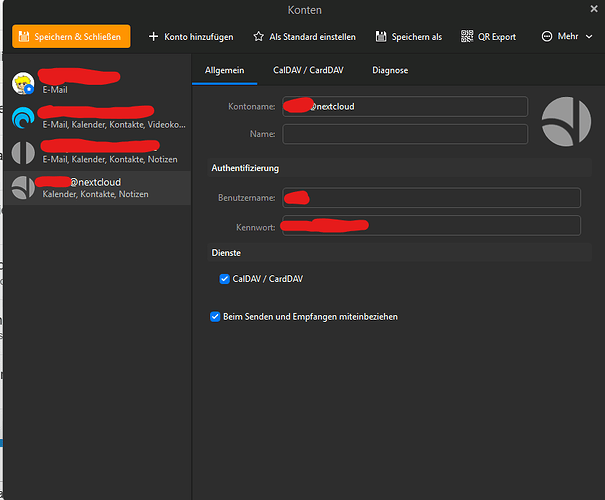Click the QR code icon
The width and height of the screenshot is (605, 500).
pyautogui.click(x=467, y=37)
